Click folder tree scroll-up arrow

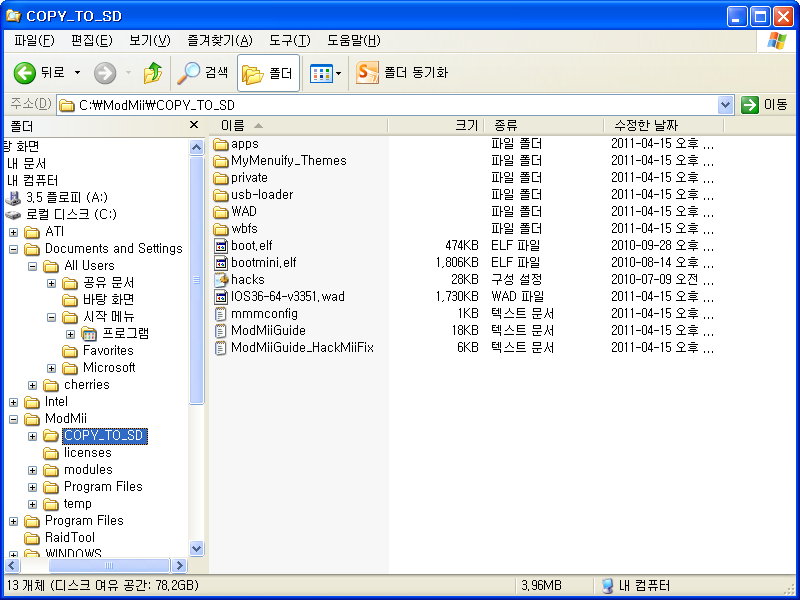click(x=196, y=147)
